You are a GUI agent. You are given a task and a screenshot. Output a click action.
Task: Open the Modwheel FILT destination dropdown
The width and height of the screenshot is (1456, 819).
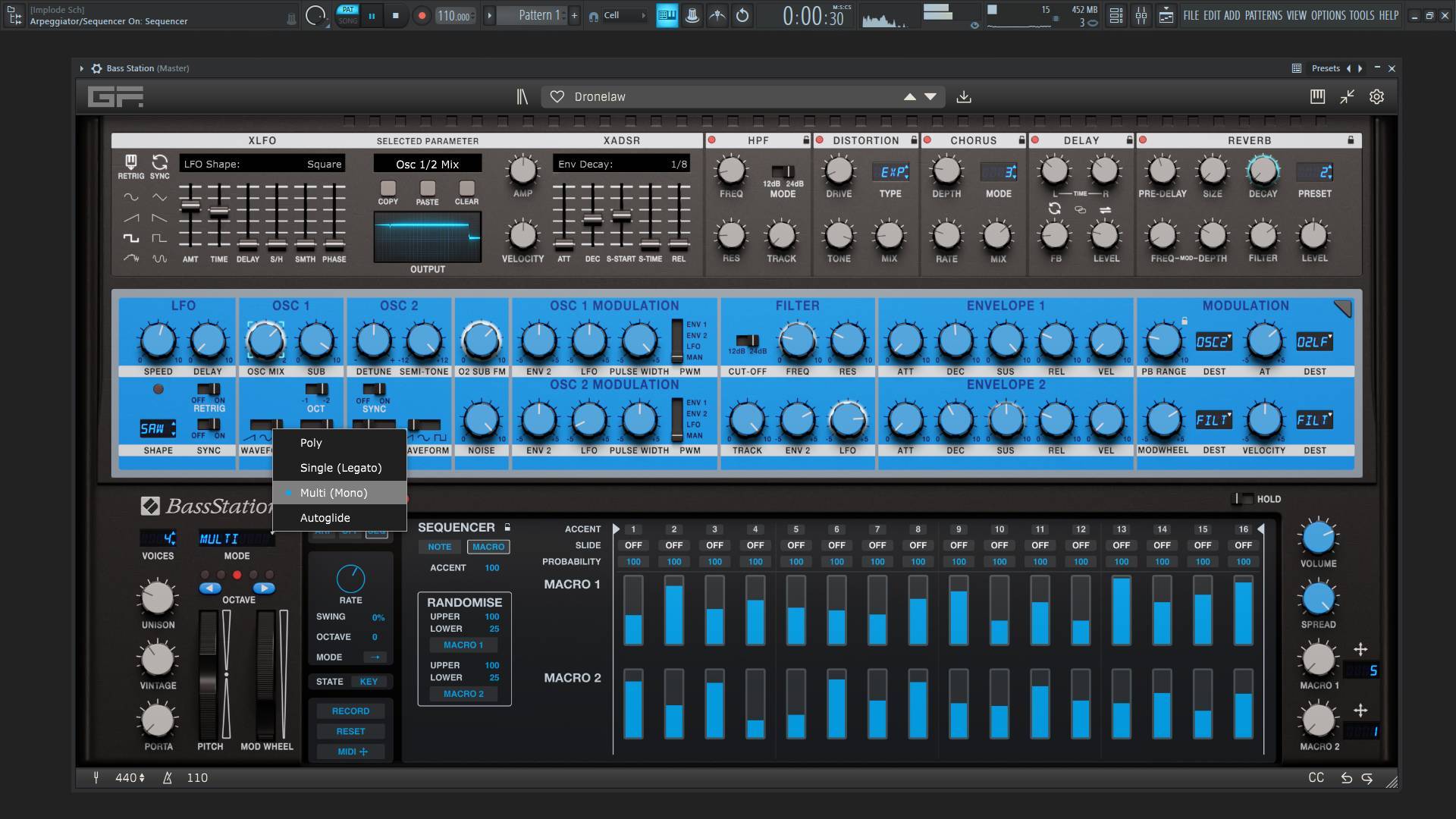pyautogui.click(x=1213, y=420)
